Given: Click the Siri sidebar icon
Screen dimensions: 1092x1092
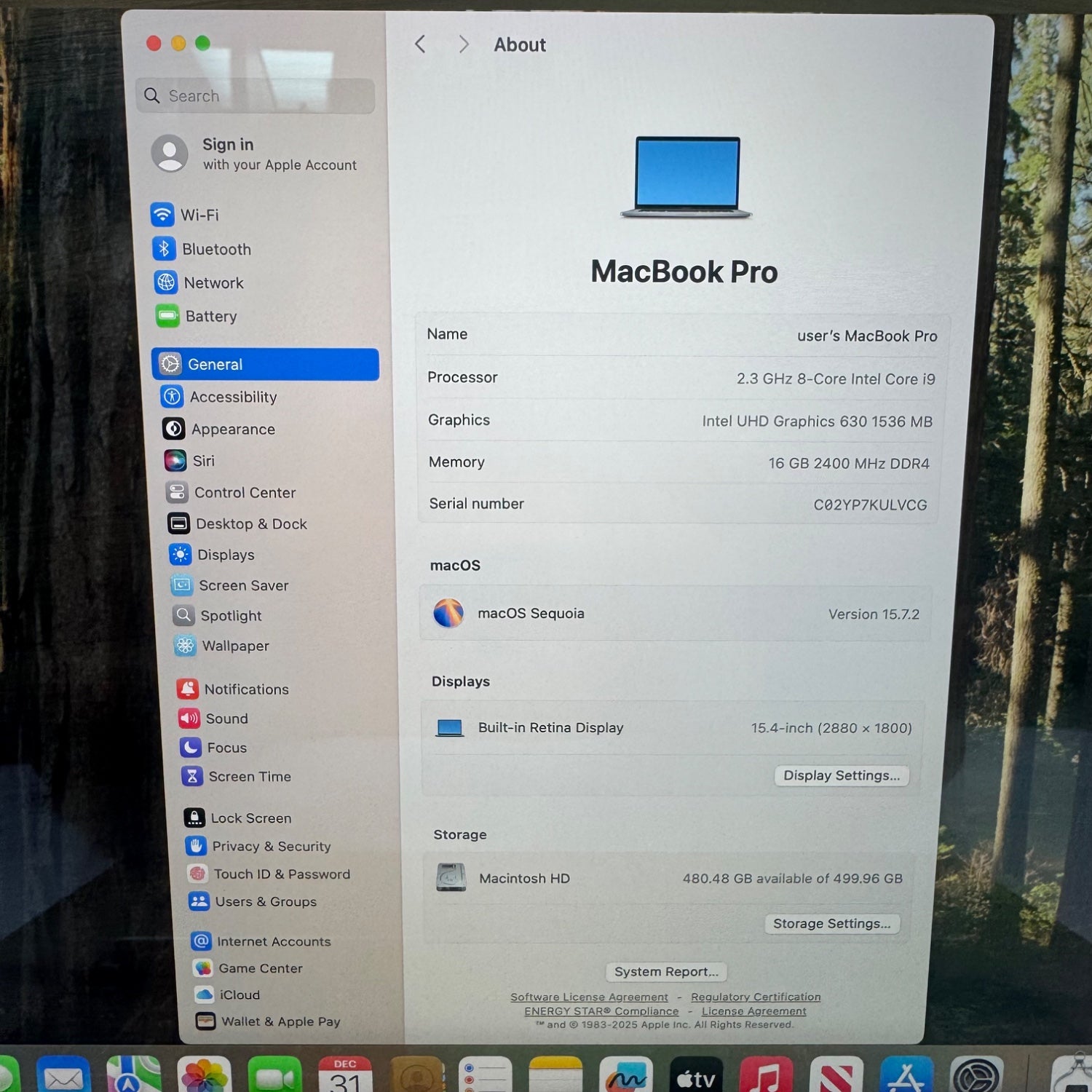Looking at the screenshot, I should click(x=175, y=461).
